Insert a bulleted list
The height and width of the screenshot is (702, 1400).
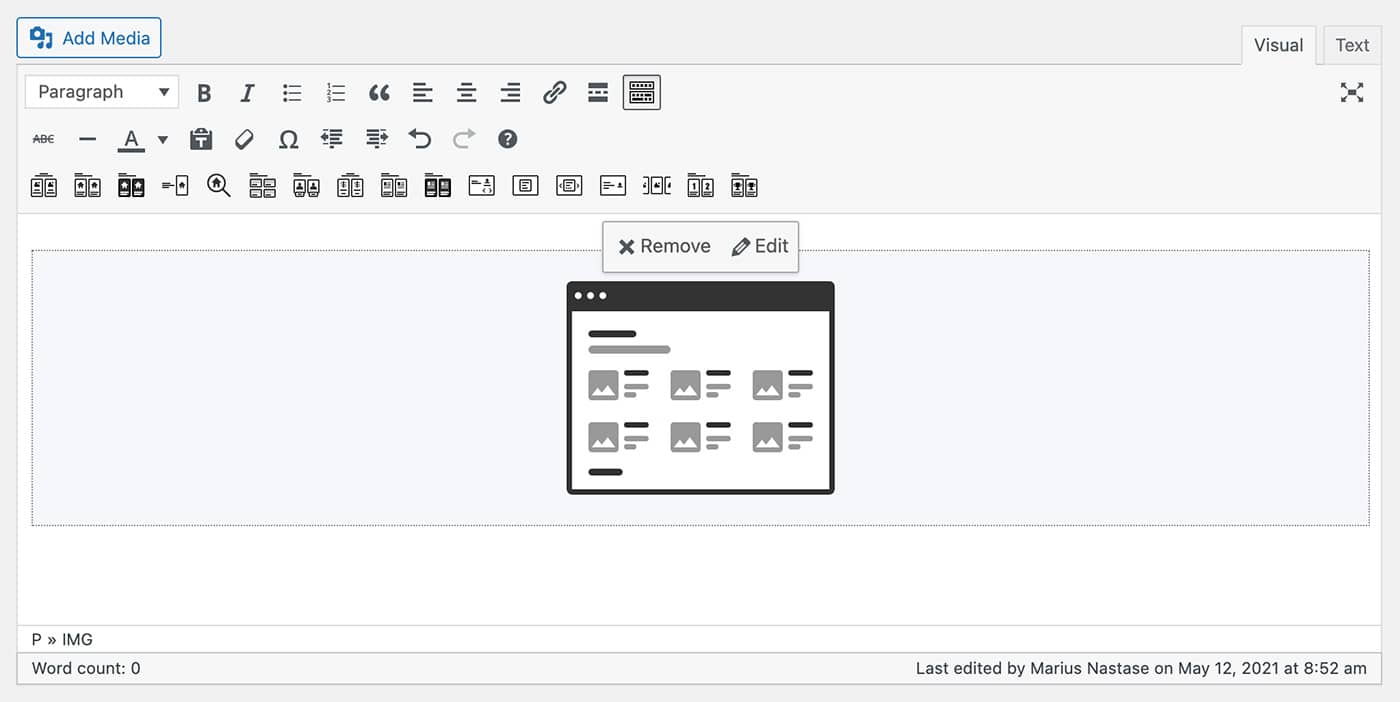[x=292, y=93]
